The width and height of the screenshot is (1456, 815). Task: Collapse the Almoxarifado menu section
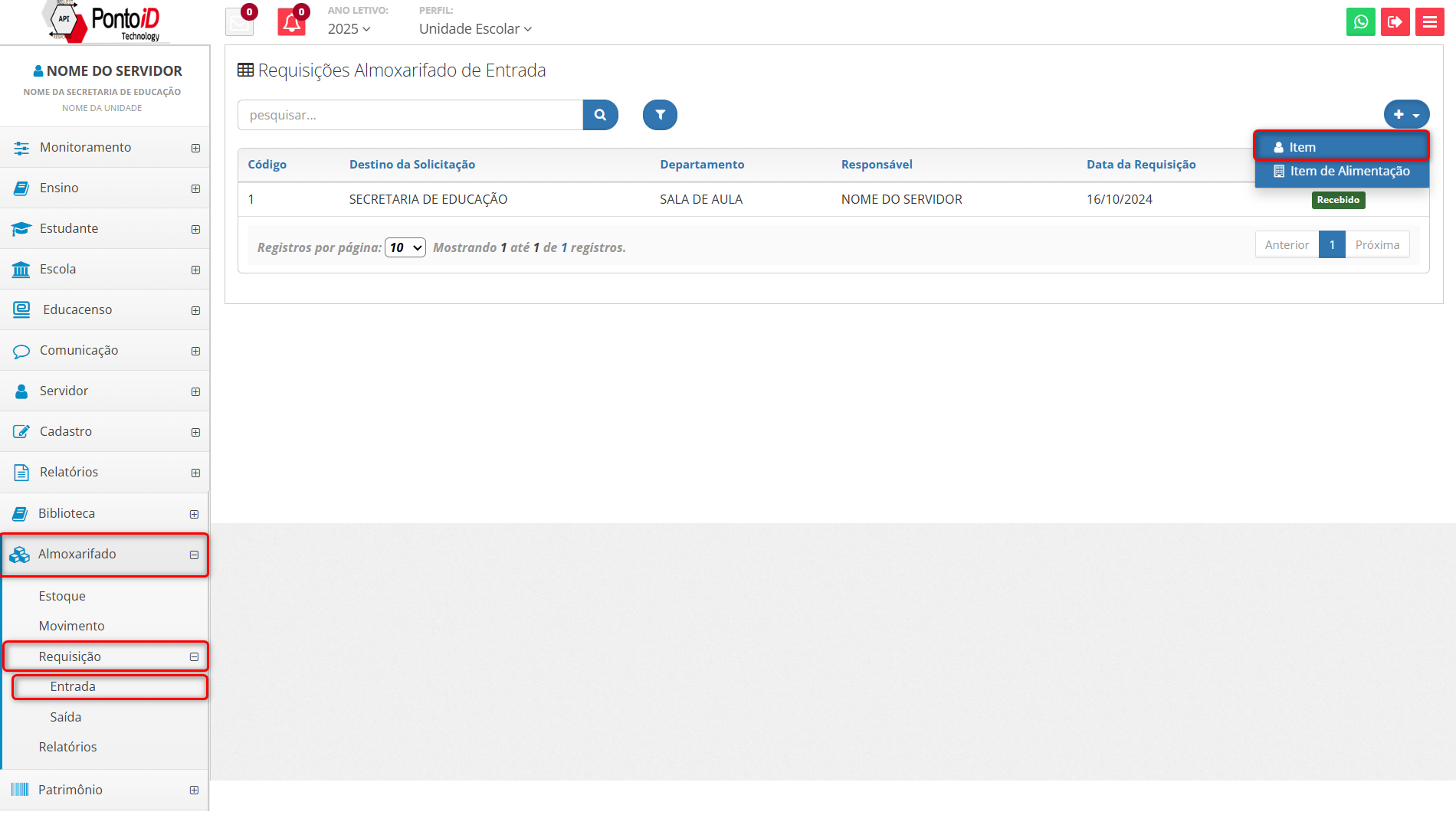(x=194, y=555)
